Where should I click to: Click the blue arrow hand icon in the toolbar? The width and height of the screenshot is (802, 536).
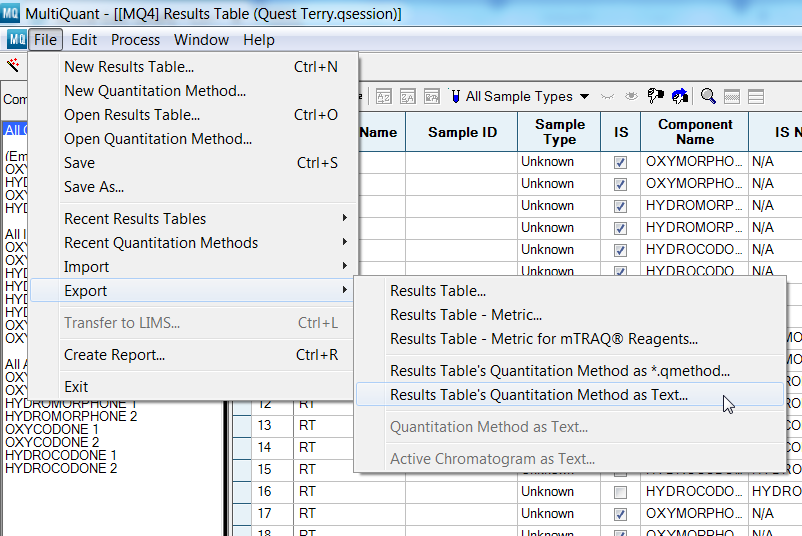pyautogui.click(x=680, y=96)
